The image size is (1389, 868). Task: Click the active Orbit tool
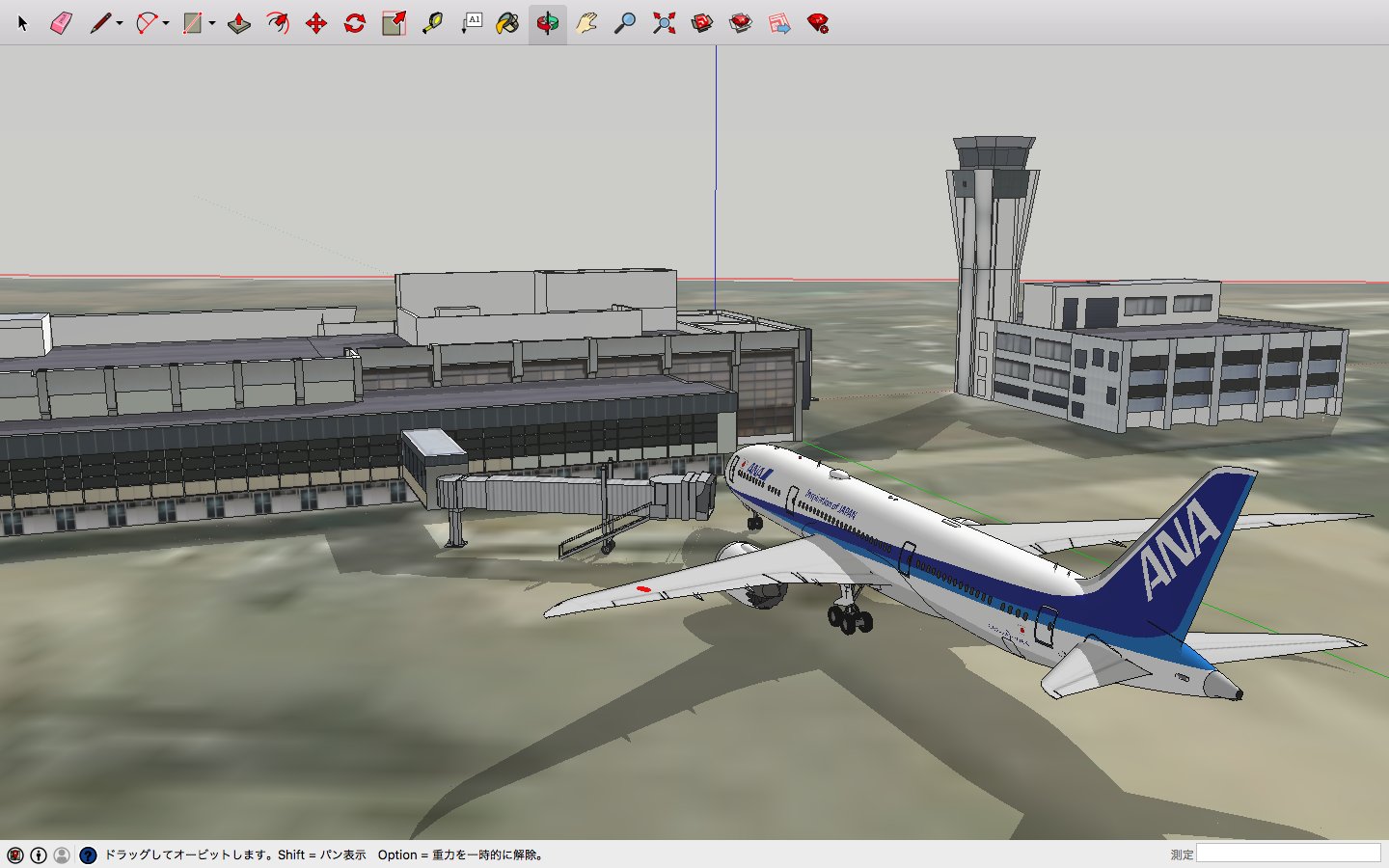[x=547, y=23]
